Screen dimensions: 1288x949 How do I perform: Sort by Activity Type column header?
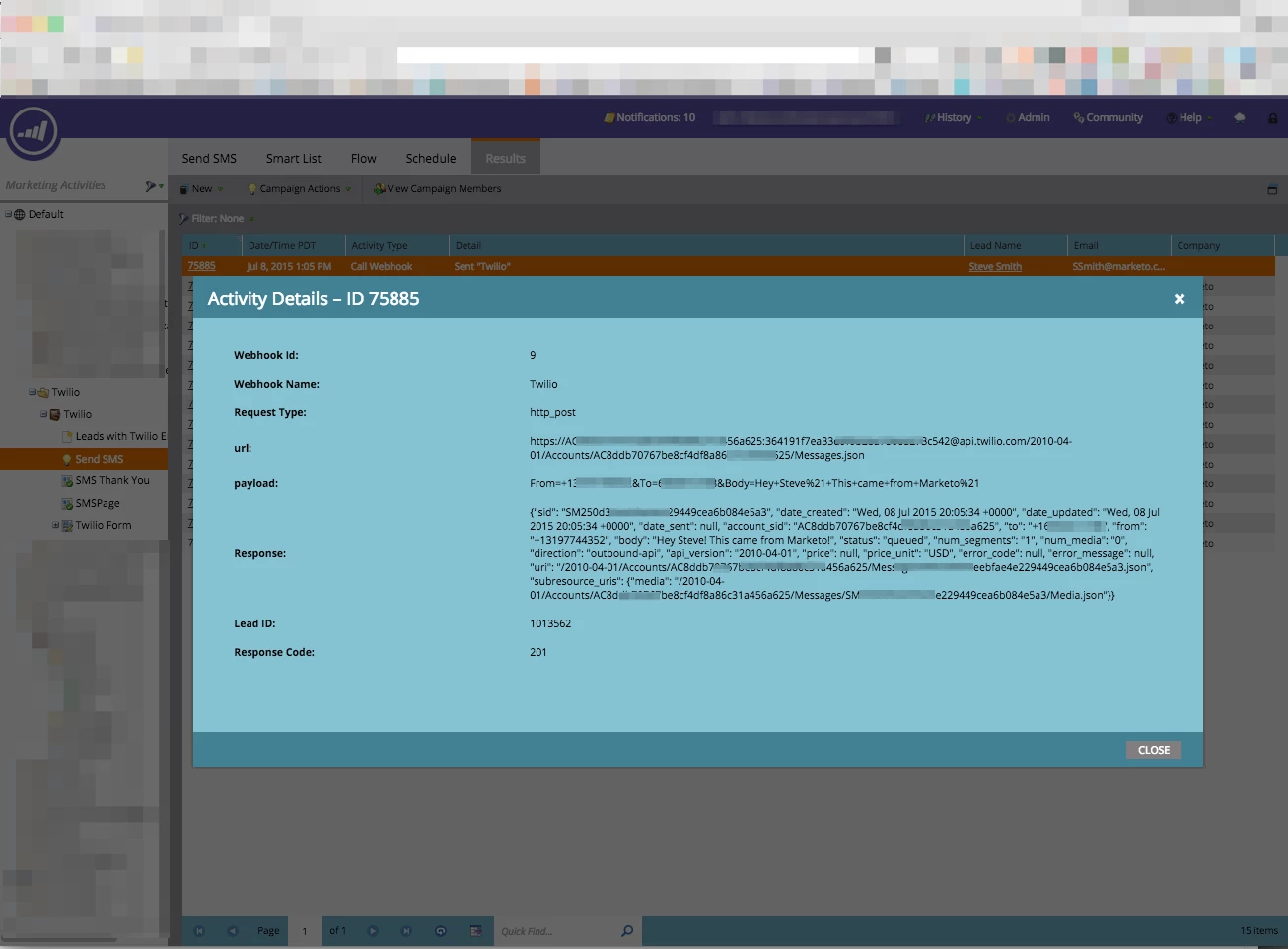click(x=396, y=245)
